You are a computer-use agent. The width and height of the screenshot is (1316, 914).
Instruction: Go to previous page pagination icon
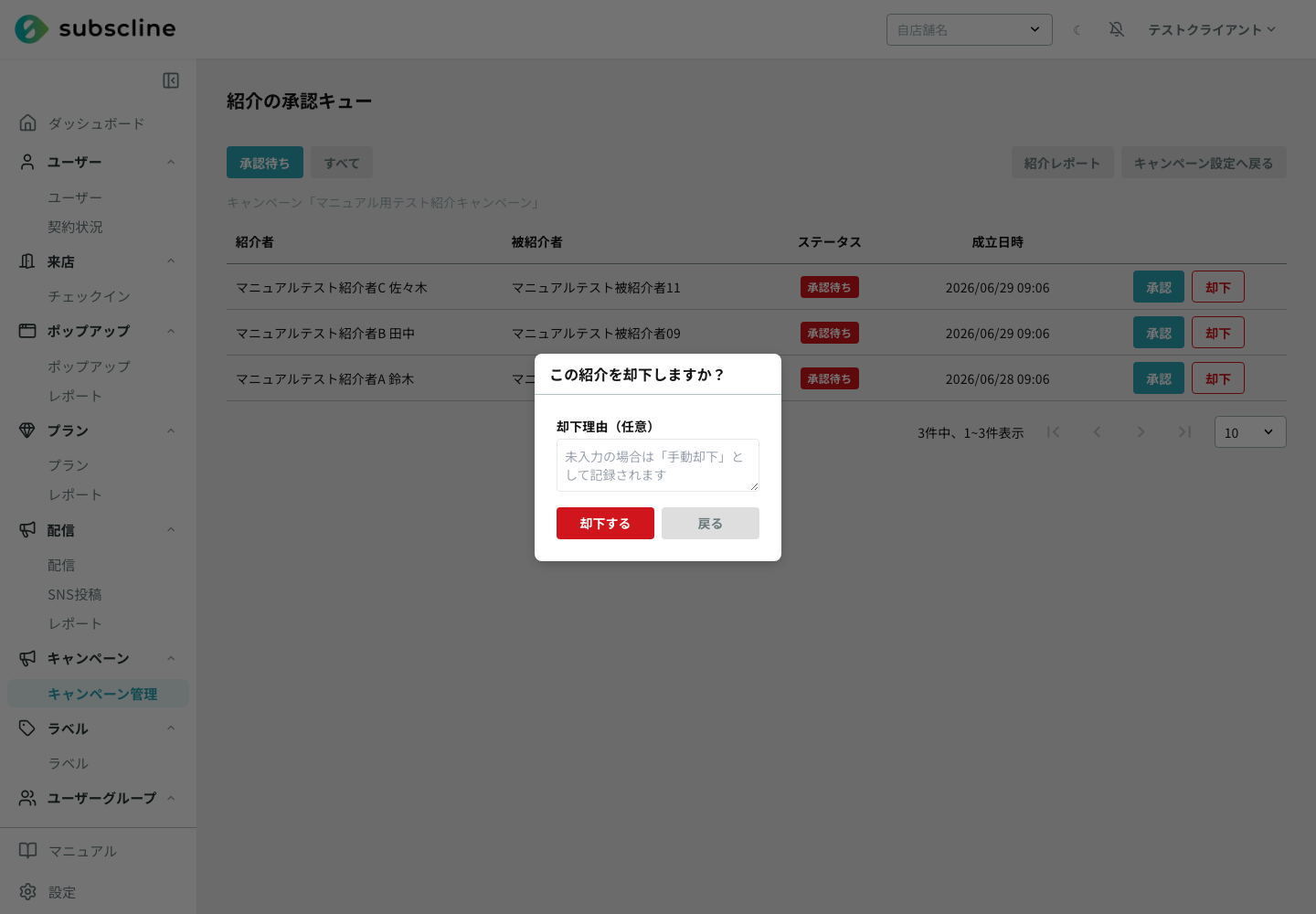tap(1097, 431)
